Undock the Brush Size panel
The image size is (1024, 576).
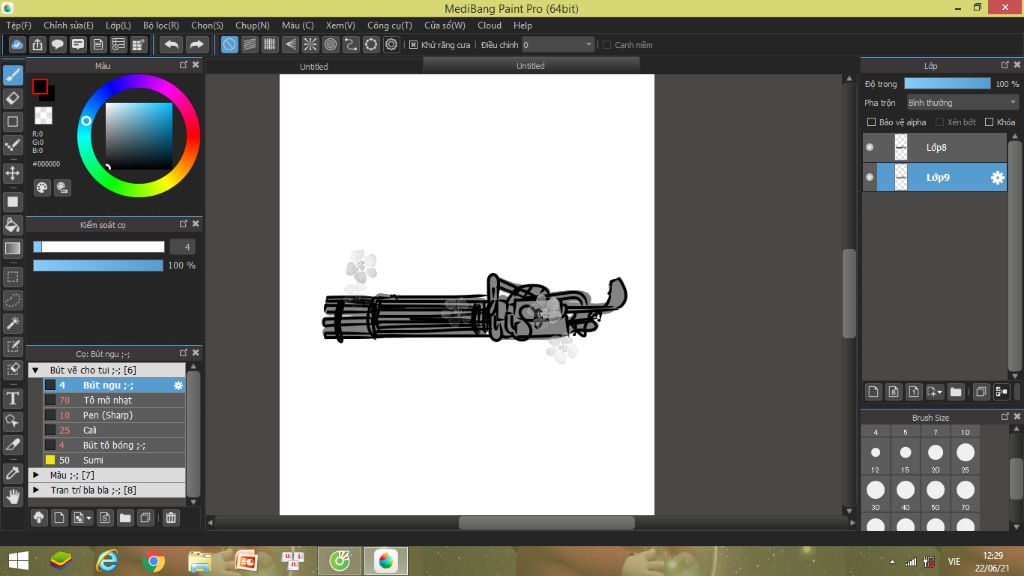1004,416
